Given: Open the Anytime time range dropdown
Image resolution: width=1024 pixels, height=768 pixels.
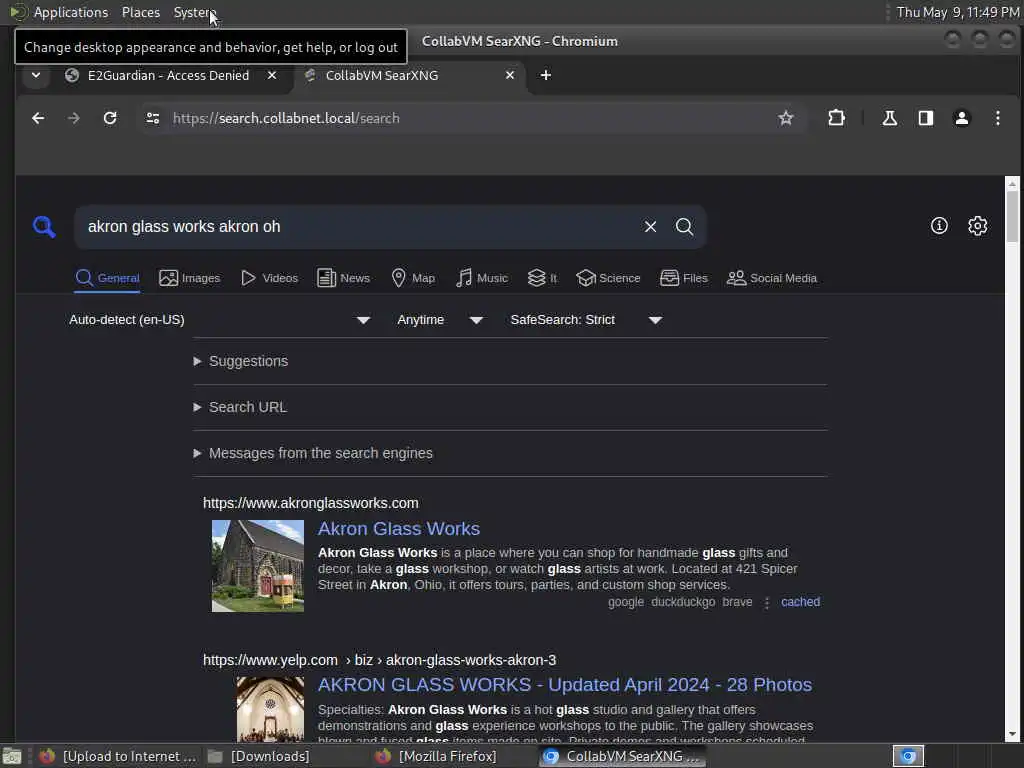Looking at the screenshot, I should point(440,320).
